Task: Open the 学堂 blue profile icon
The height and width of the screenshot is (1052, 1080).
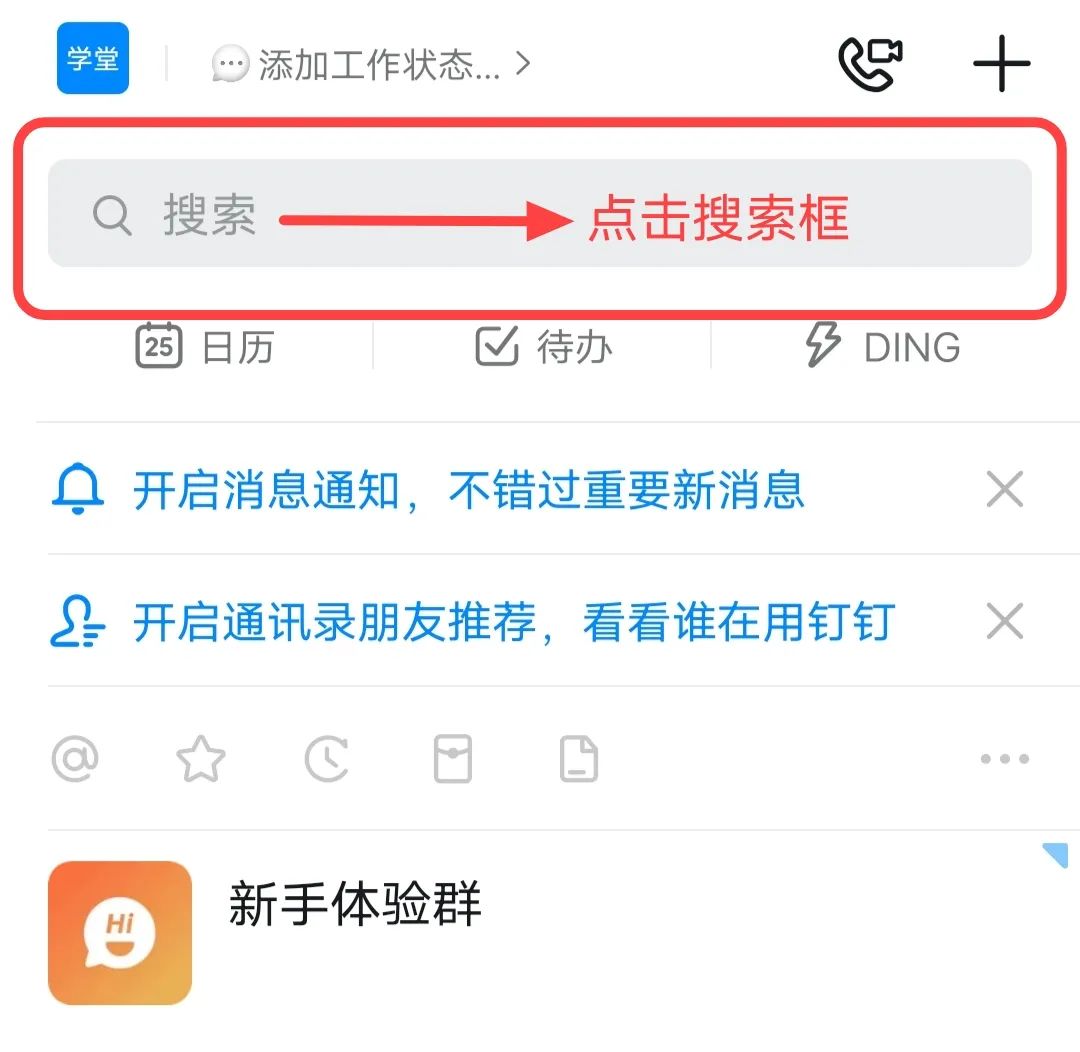Action: click(93, 58)
